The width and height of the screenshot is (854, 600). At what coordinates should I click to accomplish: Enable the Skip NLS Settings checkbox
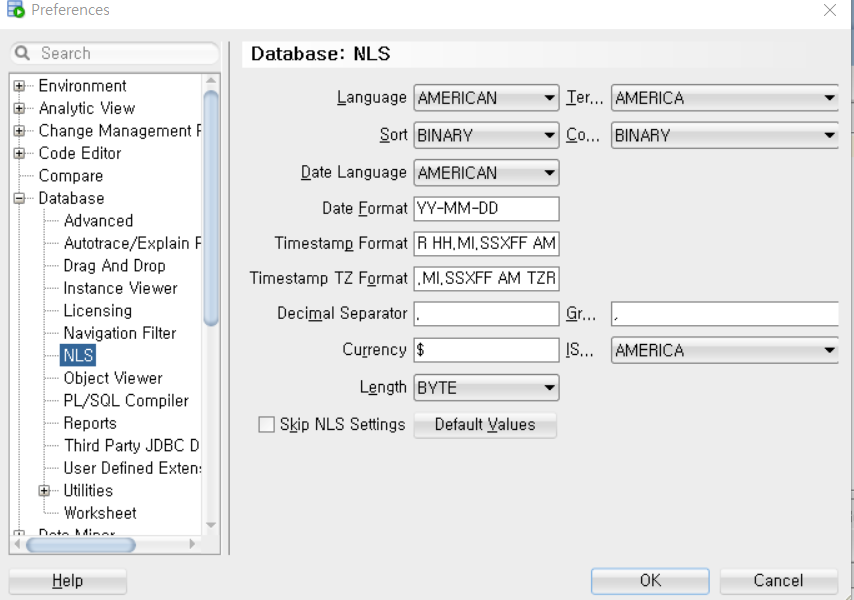(x=266, y=424)
